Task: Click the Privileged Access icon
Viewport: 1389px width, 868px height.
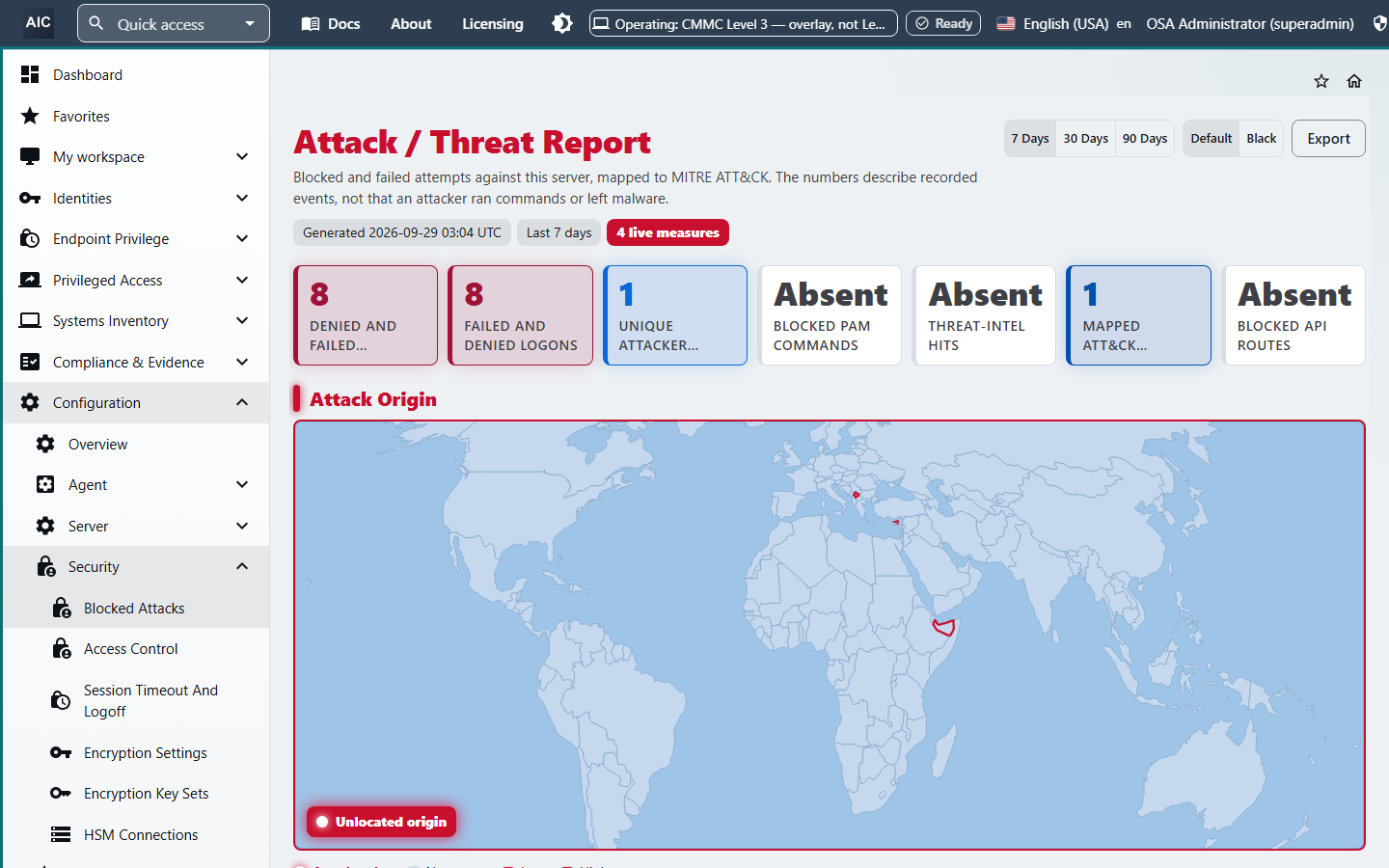Action: [x=30, y=280]
